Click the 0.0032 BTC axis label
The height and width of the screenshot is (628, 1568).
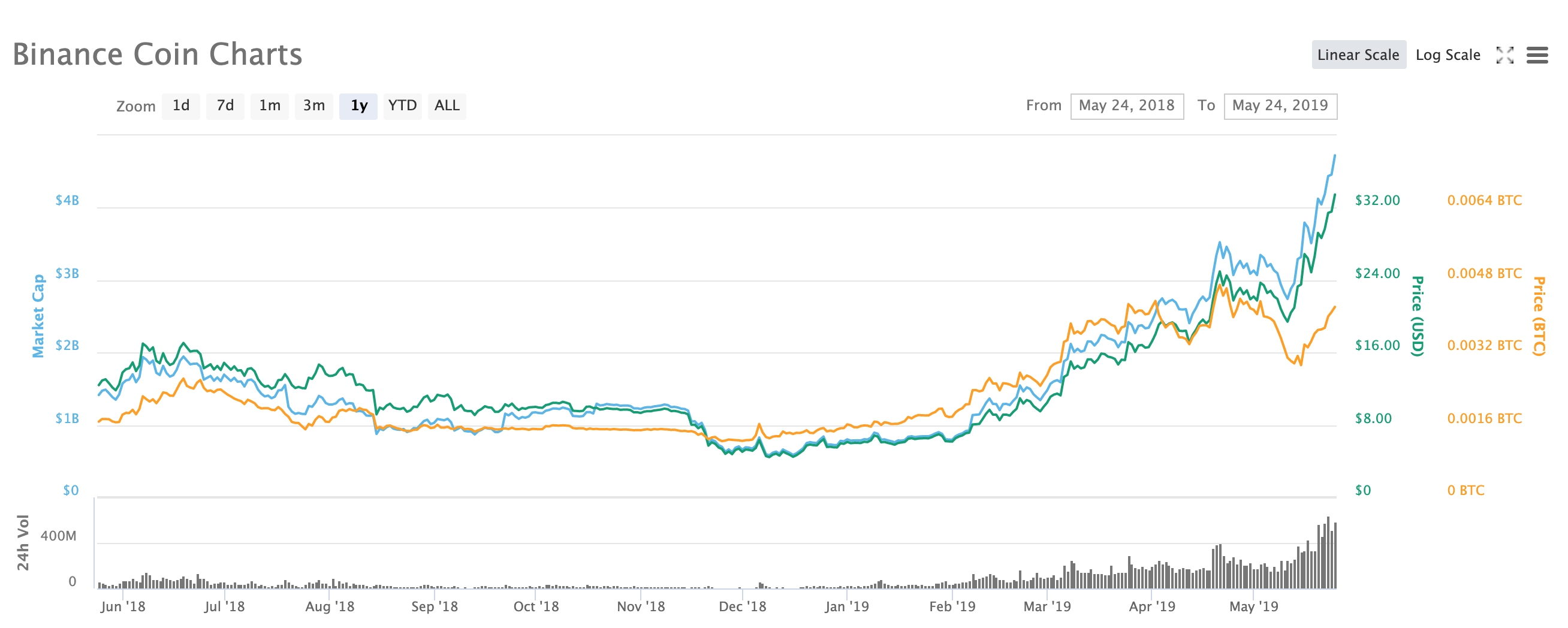(x=1485, y=346)
